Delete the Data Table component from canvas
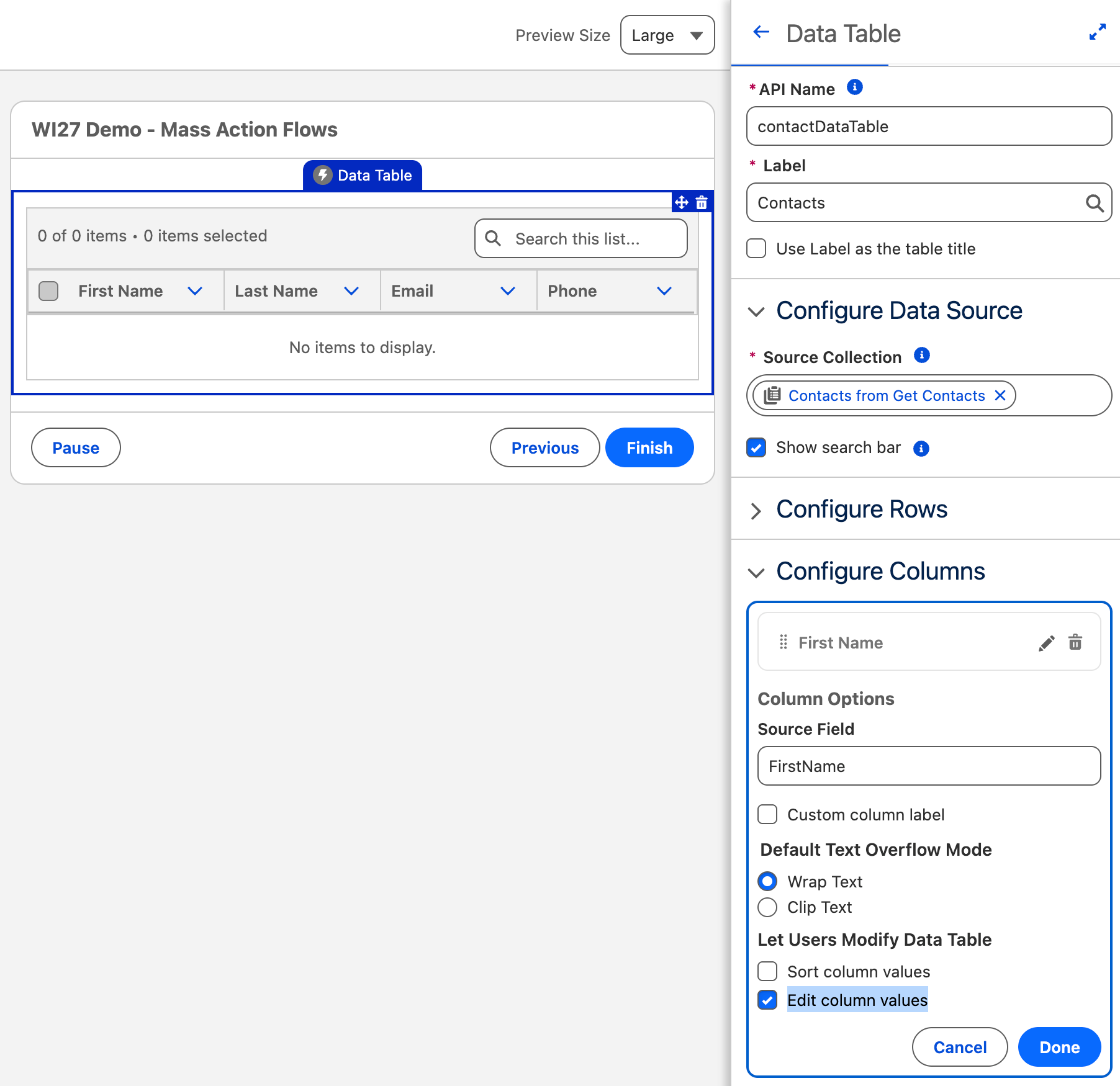The image size is (1120, 1086). click(x=702, y=202)
